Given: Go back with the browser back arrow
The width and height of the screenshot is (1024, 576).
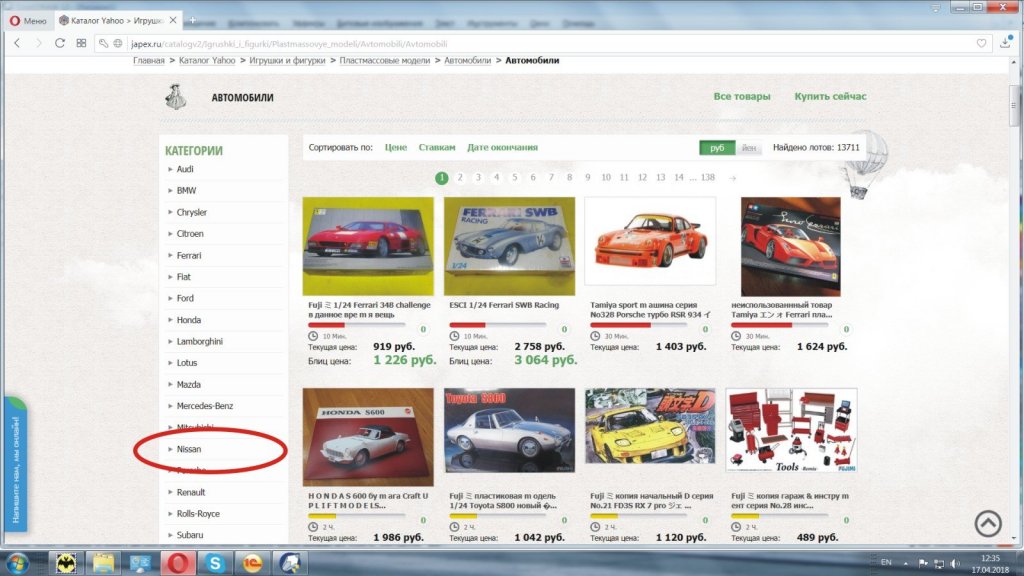Looking at the screenshot, I should pyautogui.click(x=17, y=43).
